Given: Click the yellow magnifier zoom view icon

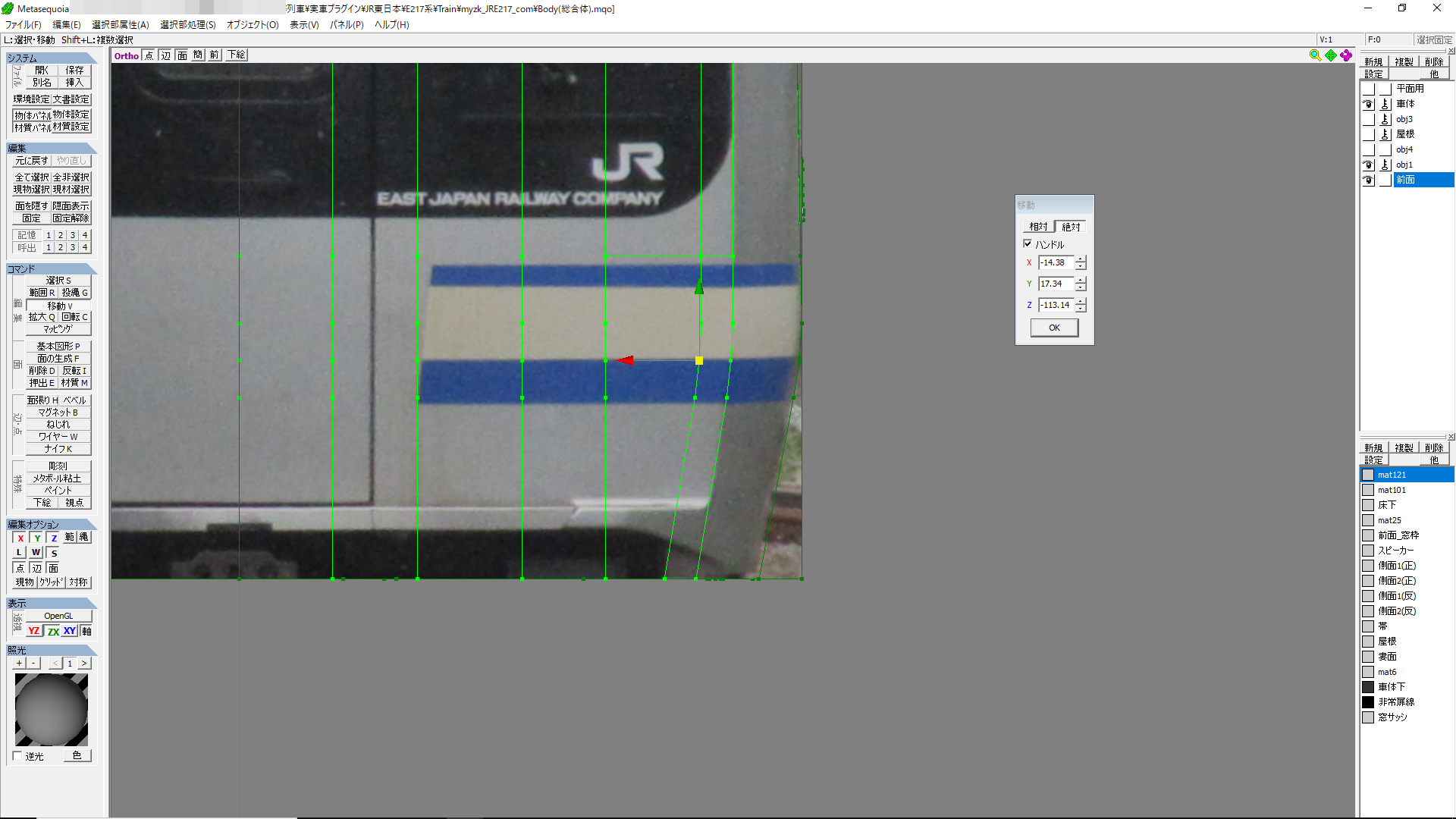Looking at the screenshot, I should (1315, 55).
